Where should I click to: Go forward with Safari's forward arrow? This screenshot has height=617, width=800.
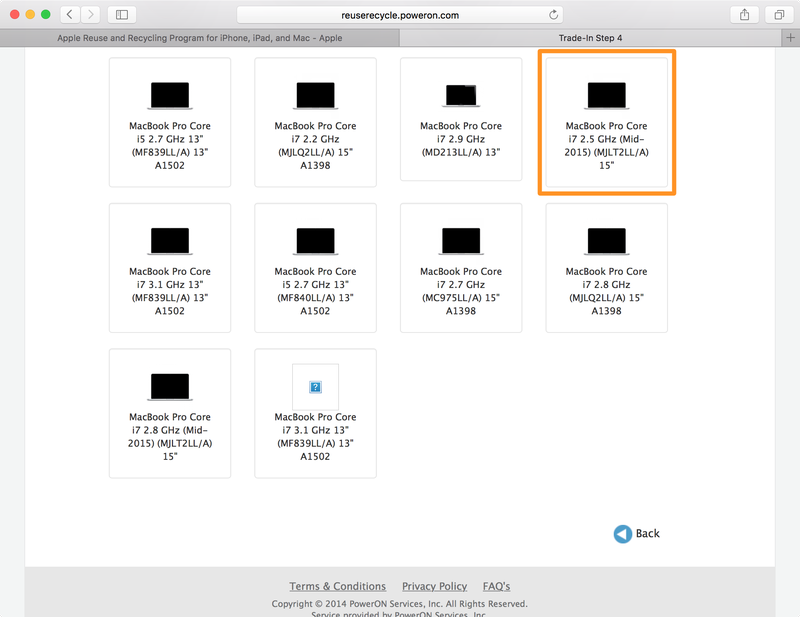pyautogui.click(x=90, y=14)
